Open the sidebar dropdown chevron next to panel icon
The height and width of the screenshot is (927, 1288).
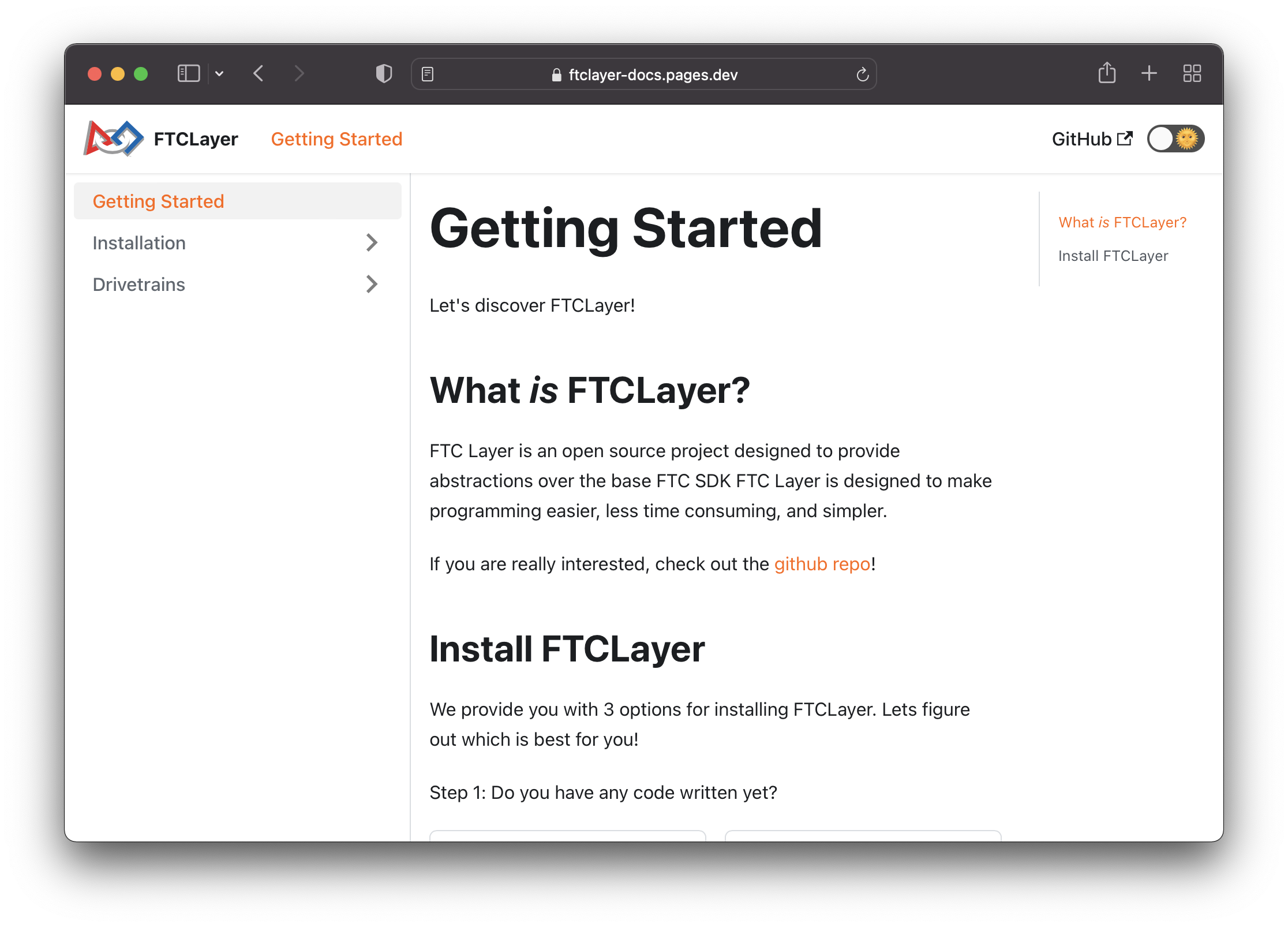(x=219, y=73)
